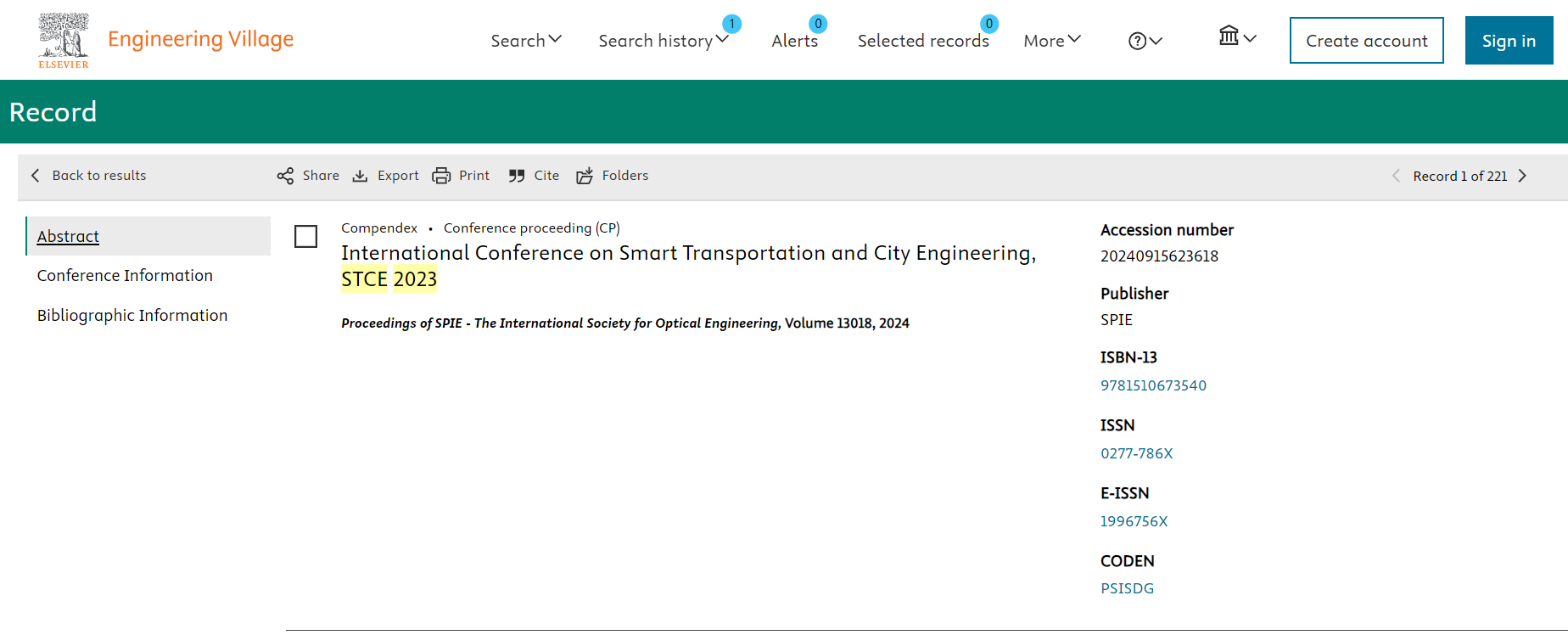Click the Print printer icon
The image size is (1568, 635).
tap(441, 176)
